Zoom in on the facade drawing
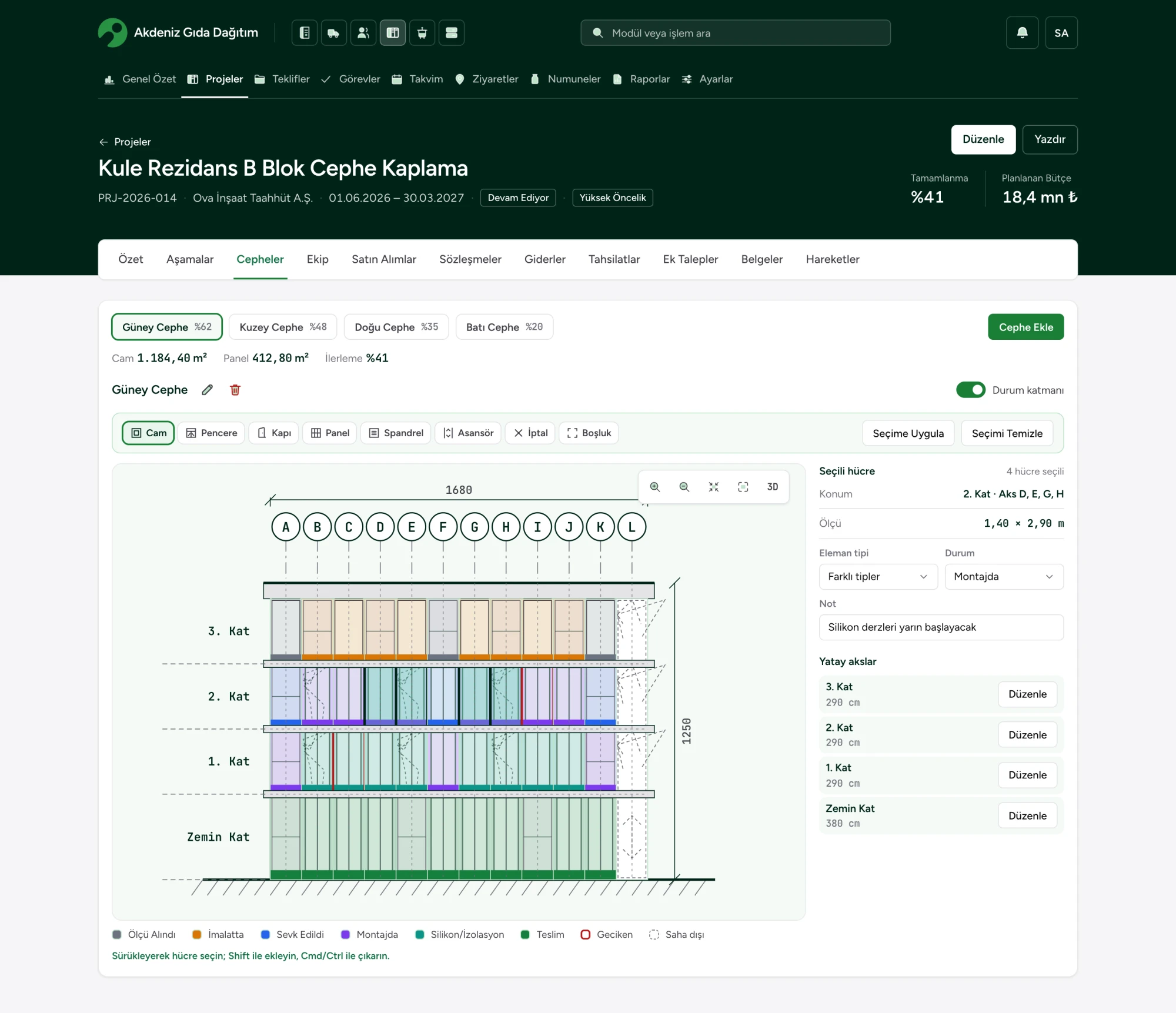Viewport: 1176px width, 1013px height. coord(655,487)
